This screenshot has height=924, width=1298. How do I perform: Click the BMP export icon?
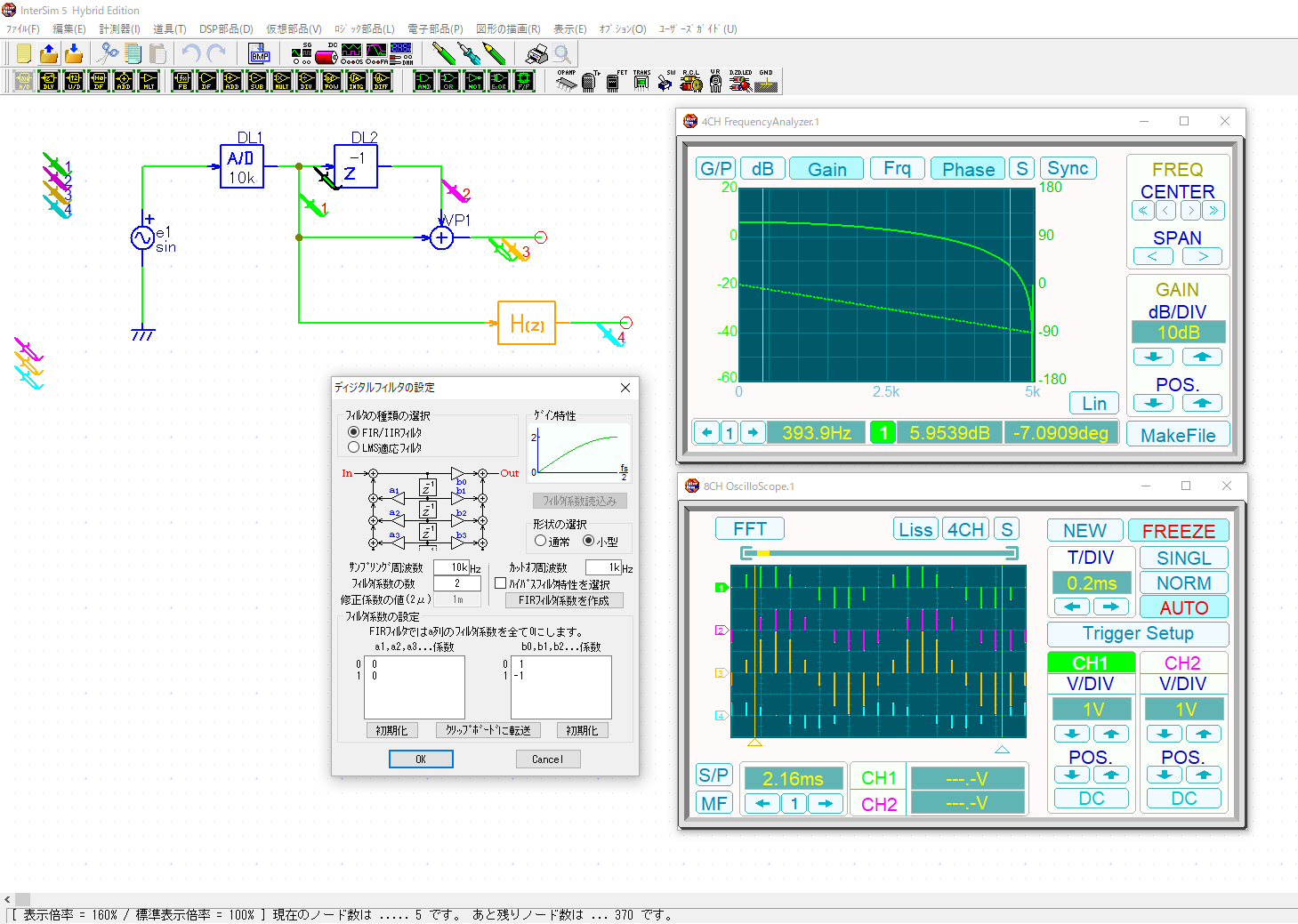click(259, 54)
